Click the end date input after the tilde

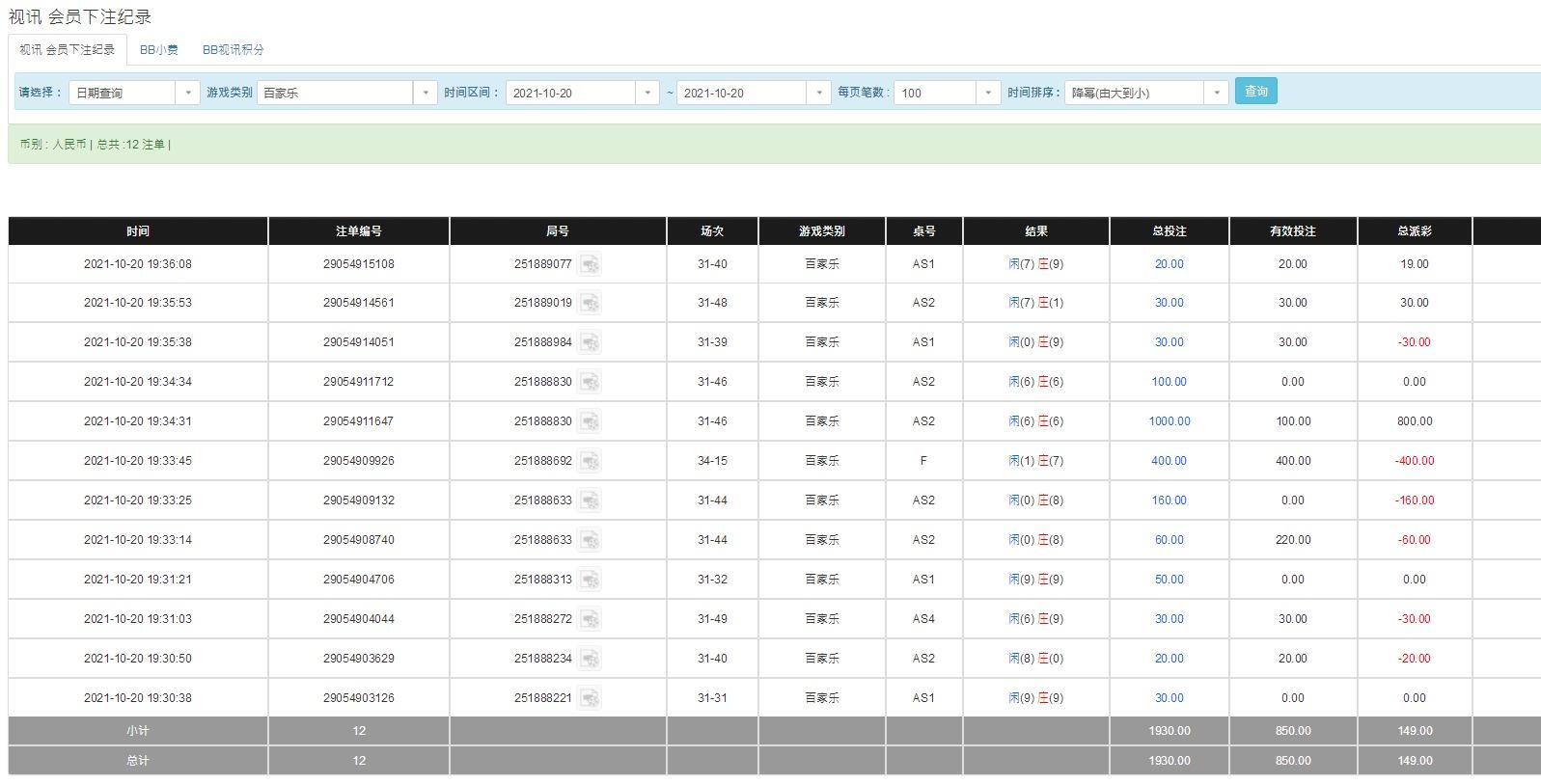(x=741, y=93)
